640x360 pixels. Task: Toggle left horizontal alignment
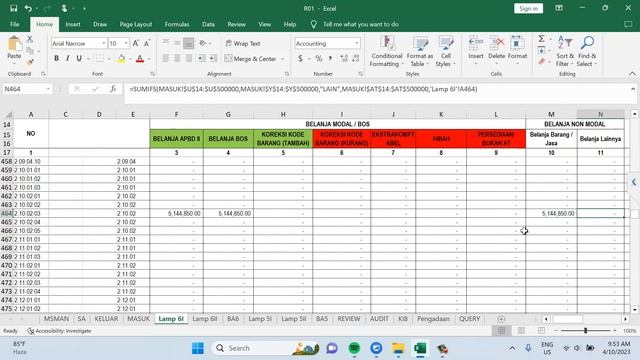coord(166,59)
